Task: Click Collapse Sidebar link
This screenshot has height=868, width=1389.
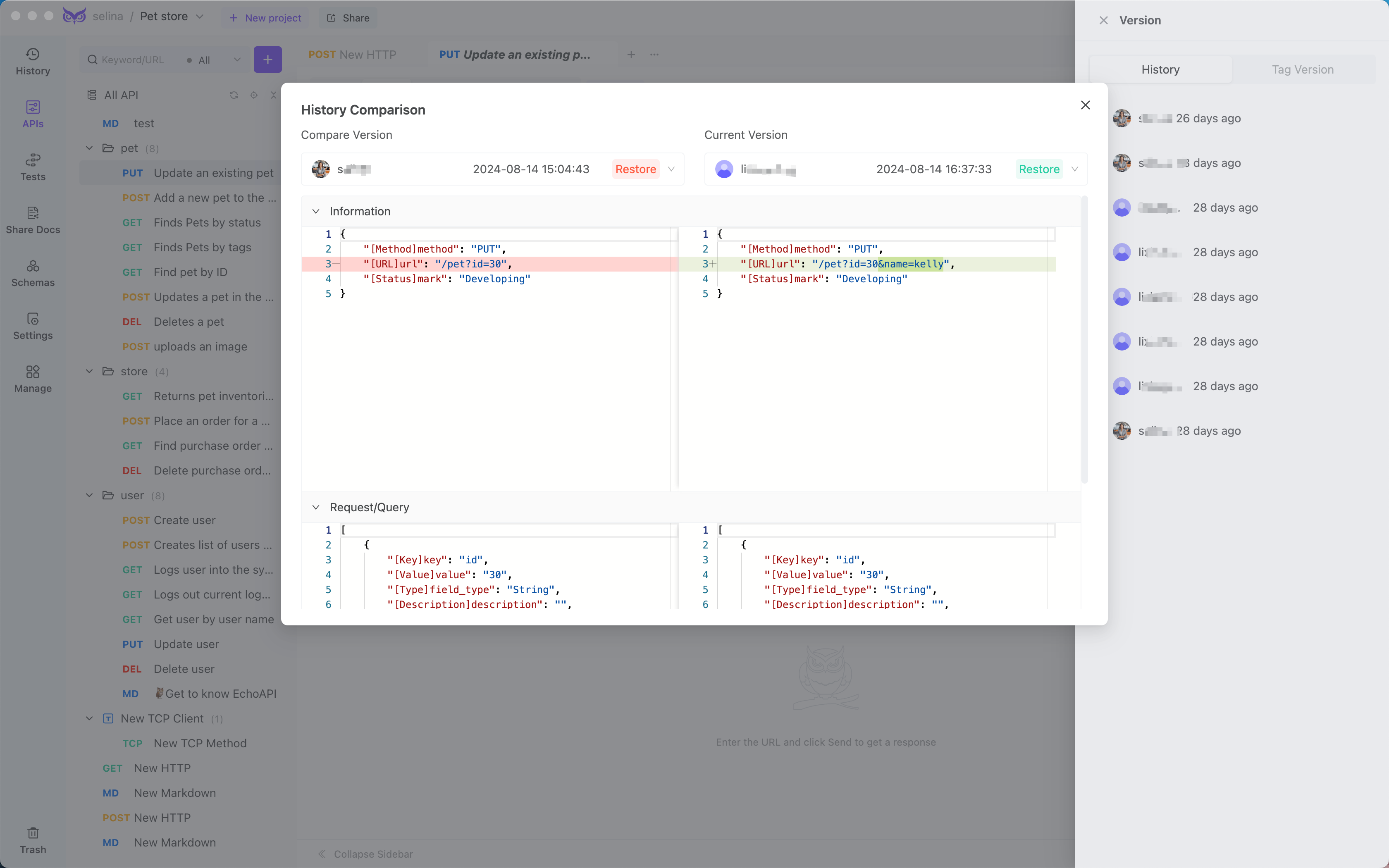Action: click(x=373, y=854)
